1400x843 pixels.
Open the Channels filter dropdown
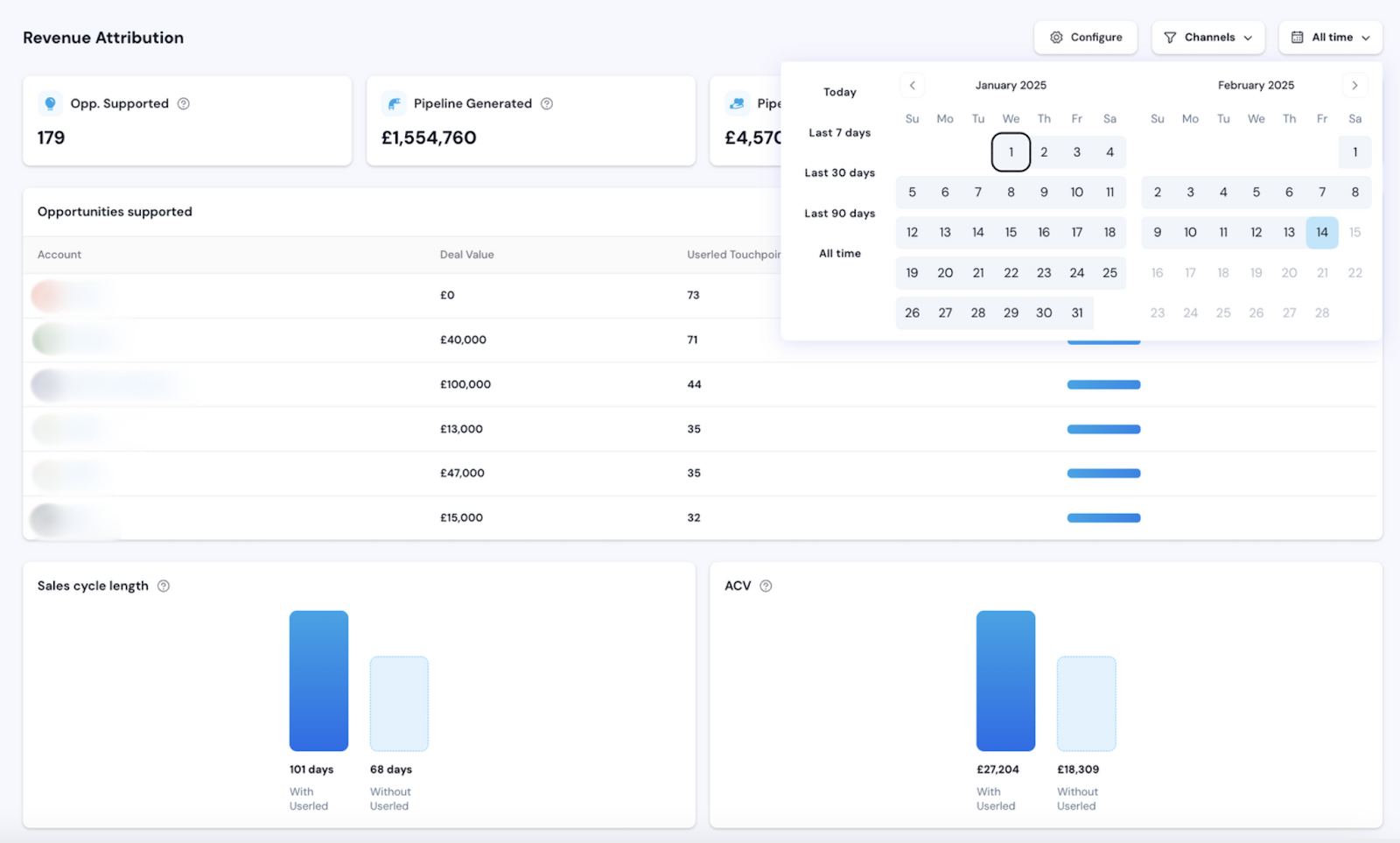(x=1207, y=38)
